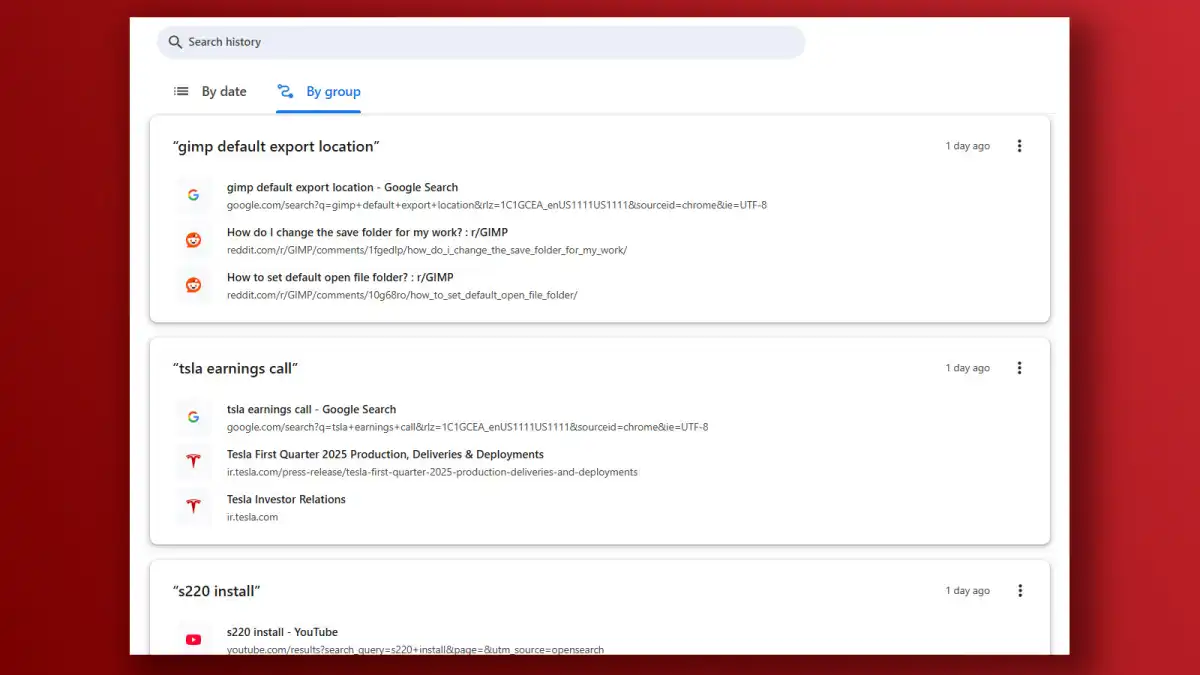Open more options for gimp export group
The height and width of the screenshot is (675, 1200).
(x=1019, y=146)
